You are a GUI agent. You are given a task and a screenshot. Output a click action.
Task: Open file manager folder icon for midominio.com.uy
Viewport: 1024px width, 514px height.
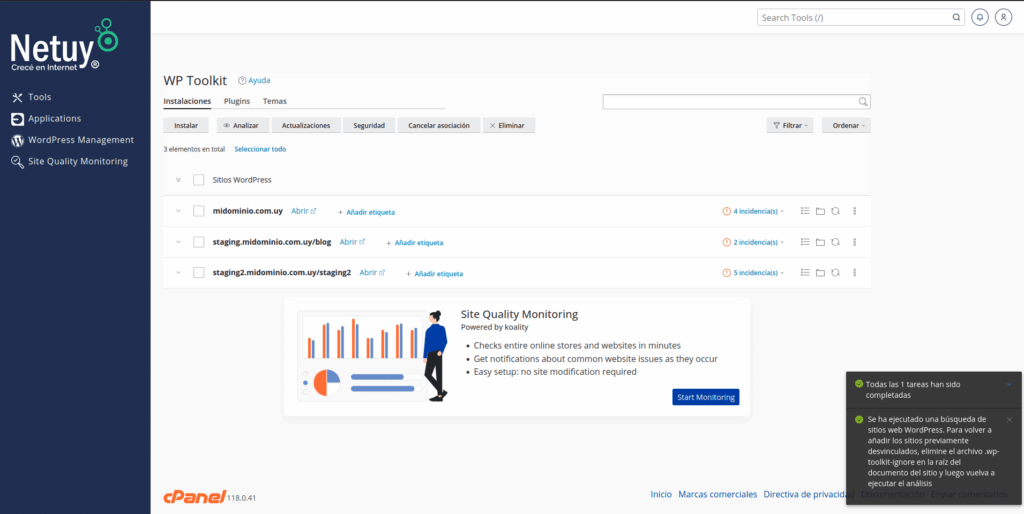(820, 211)
